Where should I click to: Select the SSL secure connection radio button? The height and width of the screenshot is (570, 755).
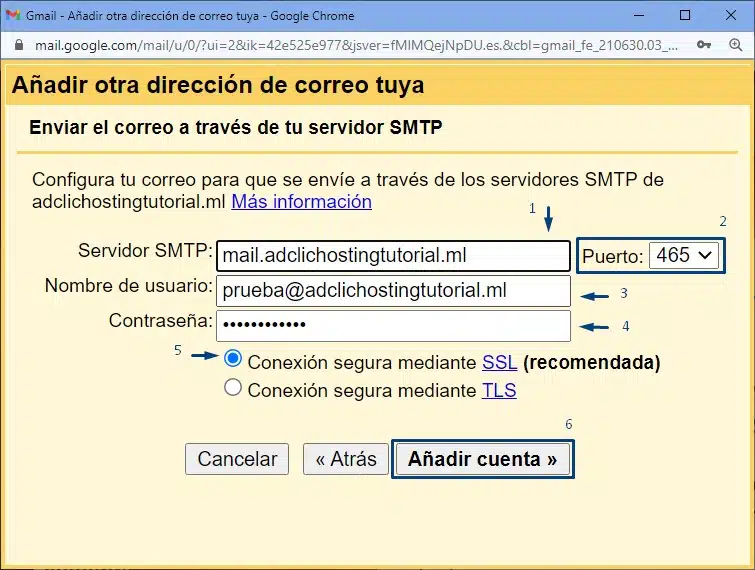click(x=233, y=359)
